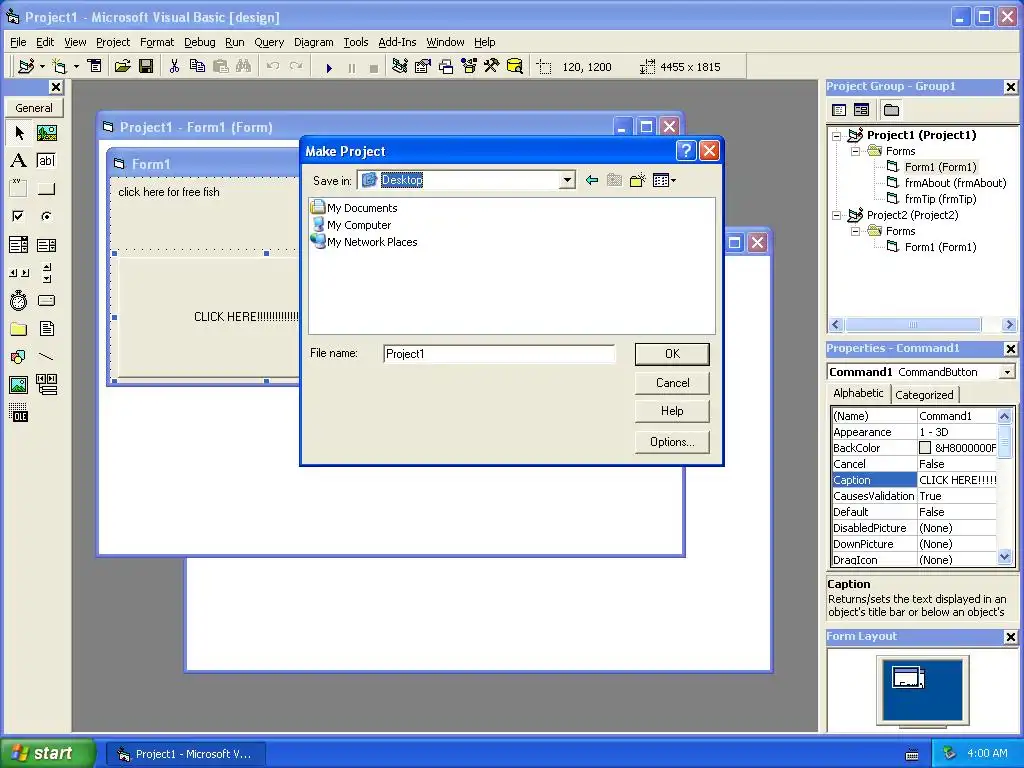The width and height of the screenshot is (1024, 768).
Task: Select the CommandButton control tool
Action: pos(46,189)
